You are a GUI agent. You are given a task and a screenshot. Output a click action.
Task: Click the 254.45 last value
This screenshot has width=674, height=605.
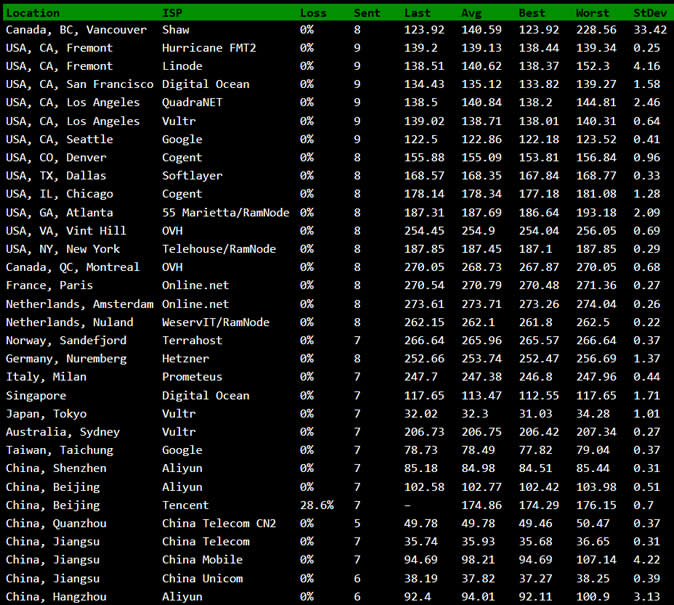click(424, 230)
